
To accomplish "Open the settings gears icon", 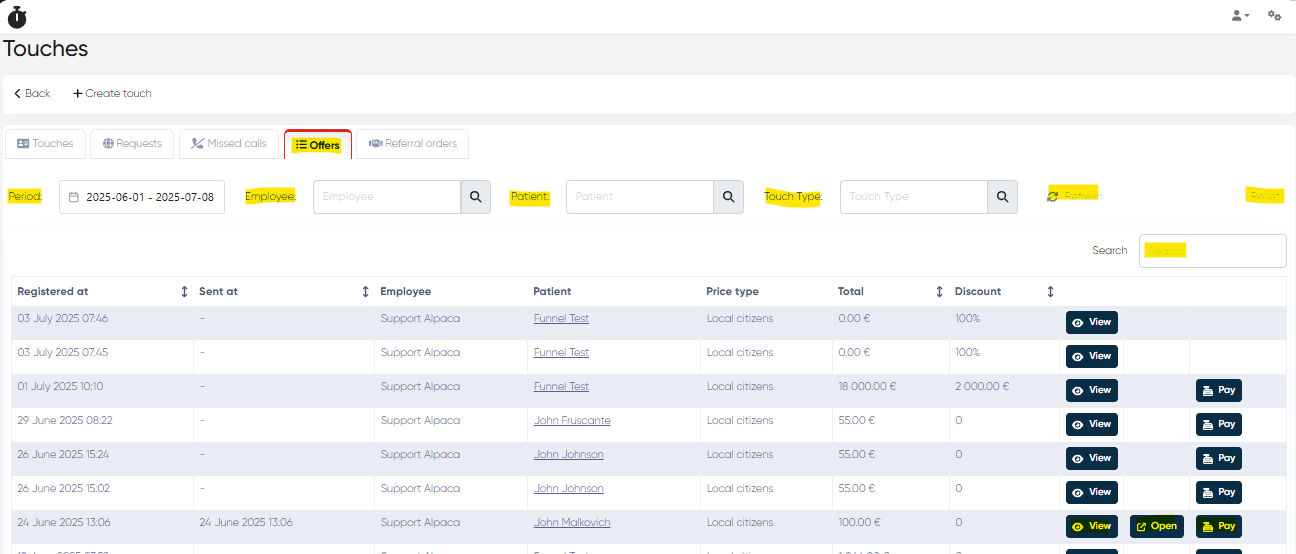I will (1274, 16).
